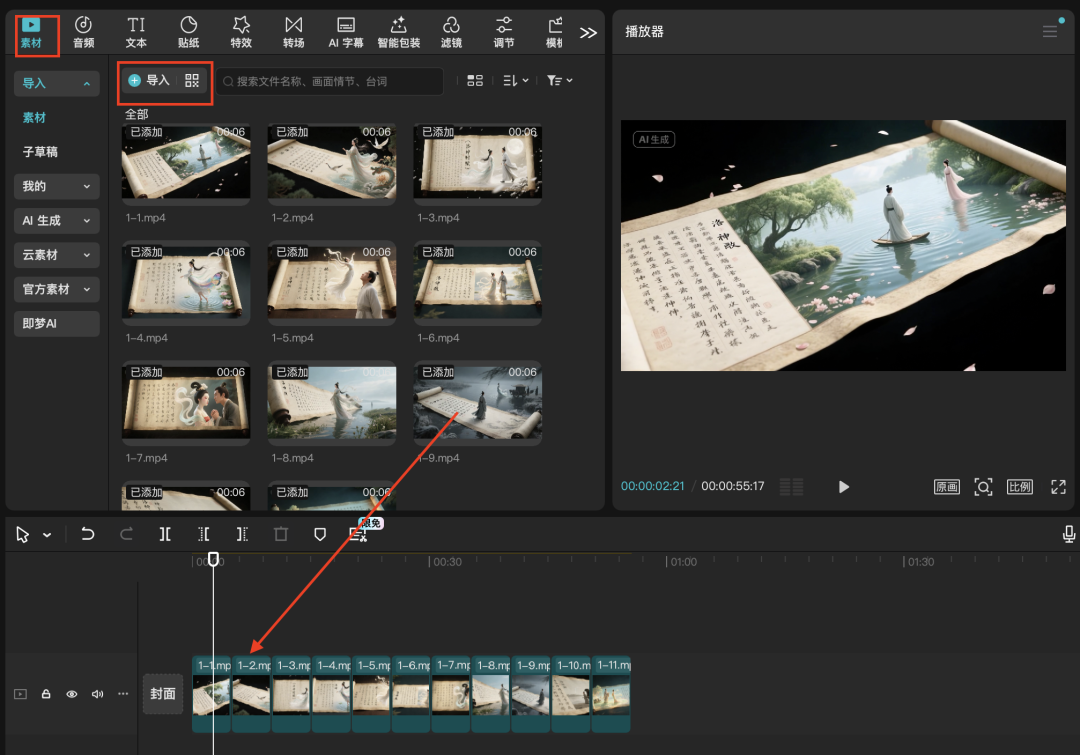
Task: Mute the main video track audio
Action: click(x=98, y=694)
